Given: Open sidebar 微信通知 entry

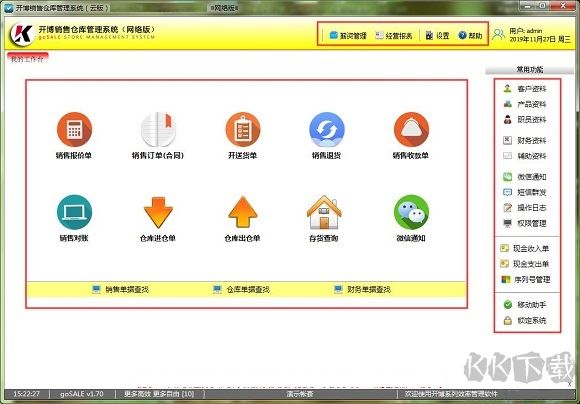Looking at the screenshot, I should point(525,177).
